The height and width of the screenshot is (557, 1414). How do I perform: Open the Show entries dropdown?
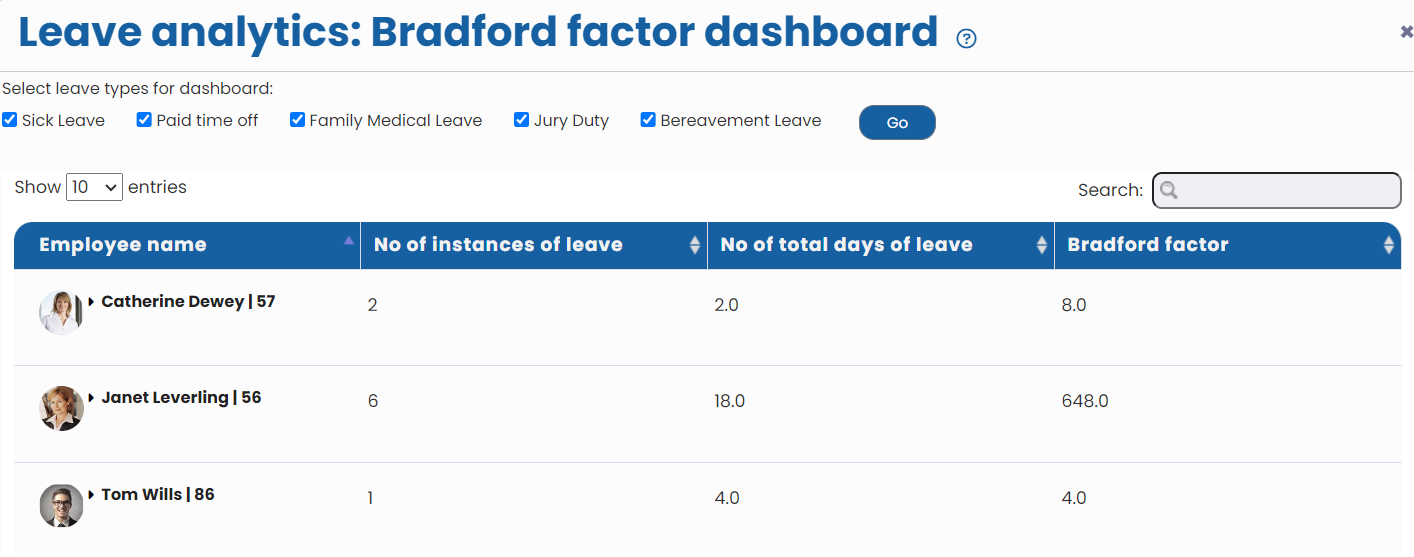(94, 187)
